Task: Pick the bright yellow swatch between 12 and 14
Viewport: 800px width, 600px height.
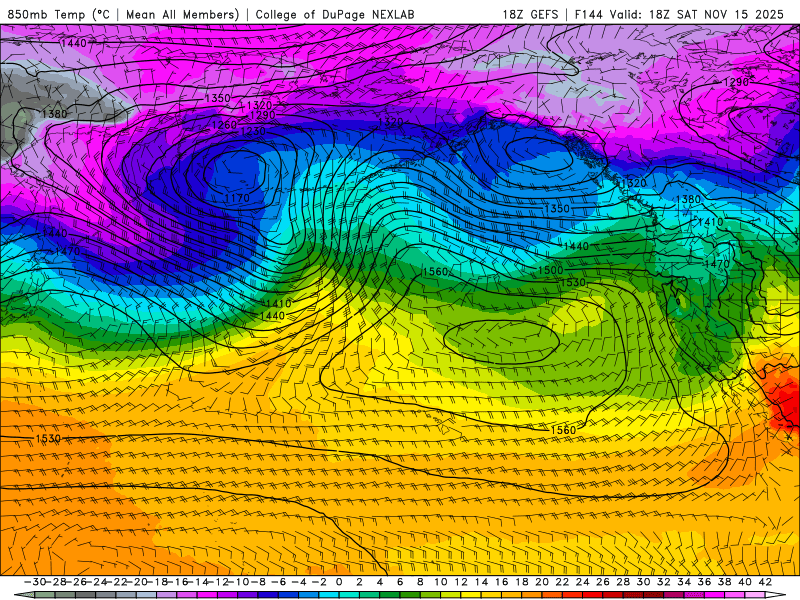Action: 471,596
